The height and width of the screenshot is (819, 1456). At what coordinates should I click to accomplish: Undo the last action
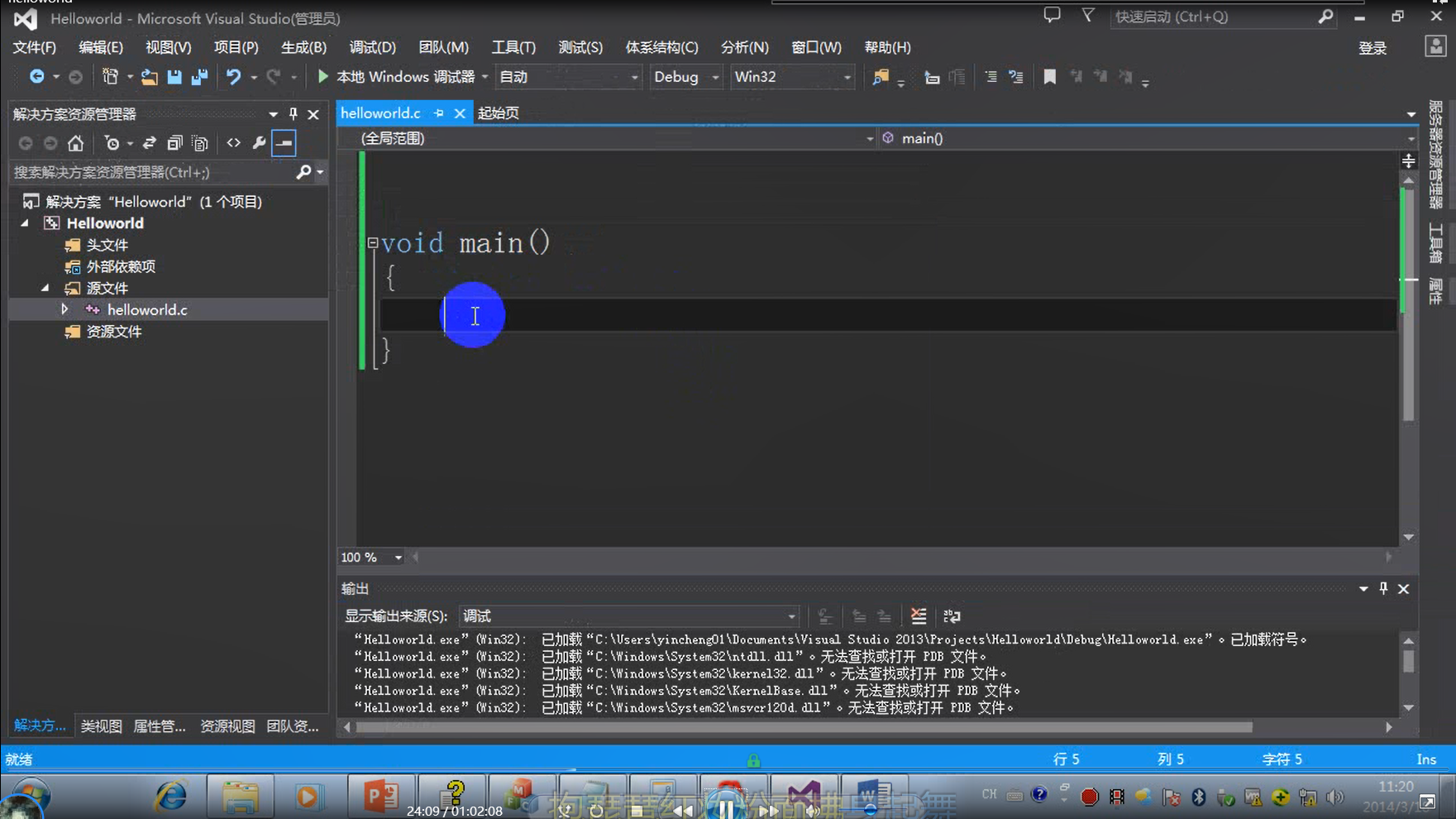tap(233, 76)
